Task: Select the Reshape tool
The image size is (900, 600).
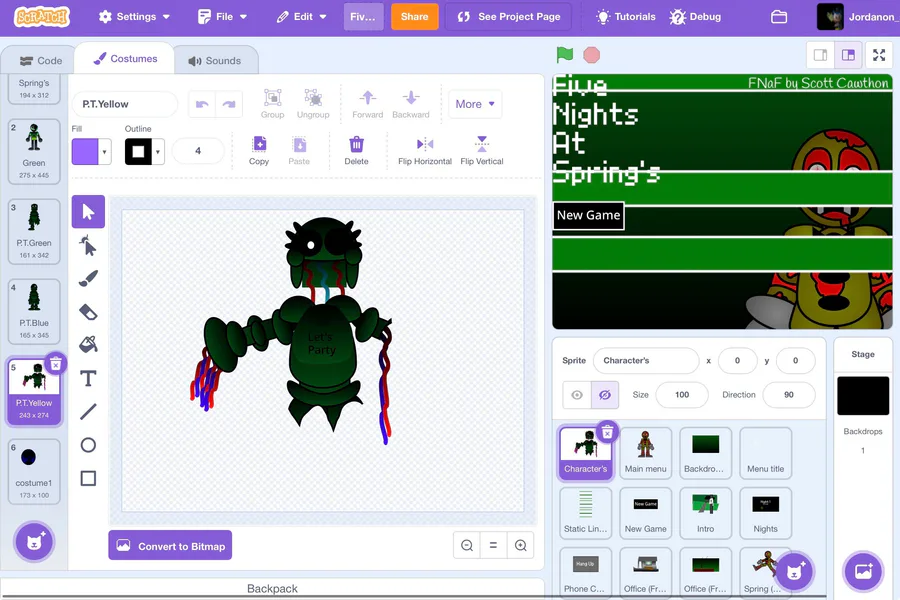Action: click(88, 246)
